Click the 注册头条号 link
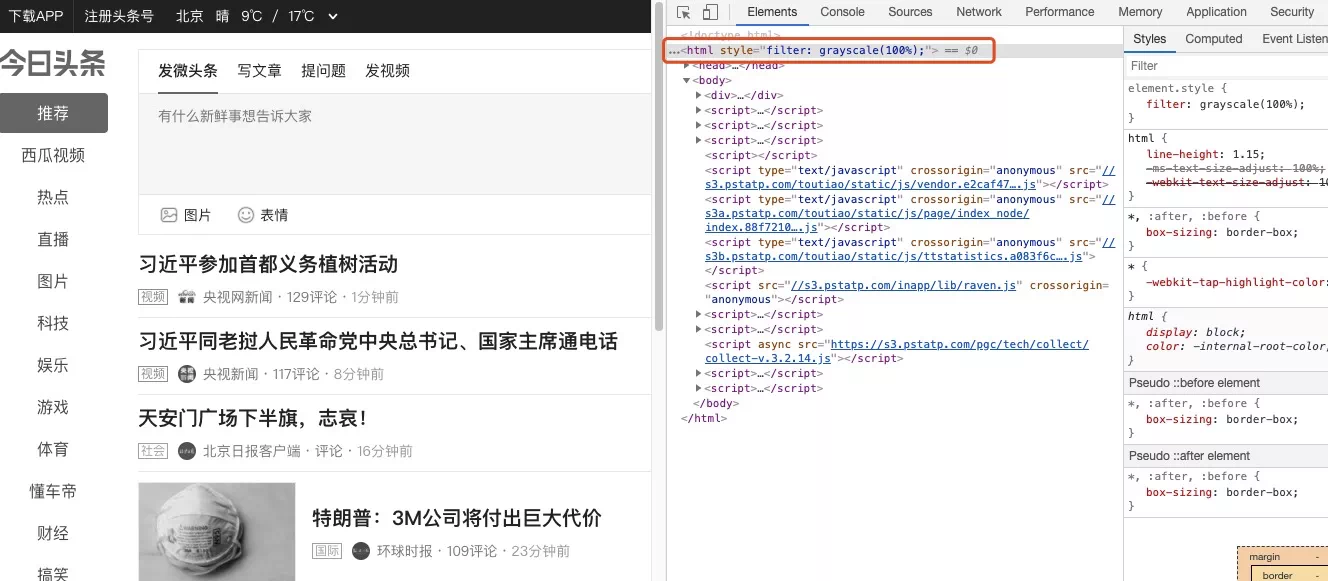 [x=119, y=16]
